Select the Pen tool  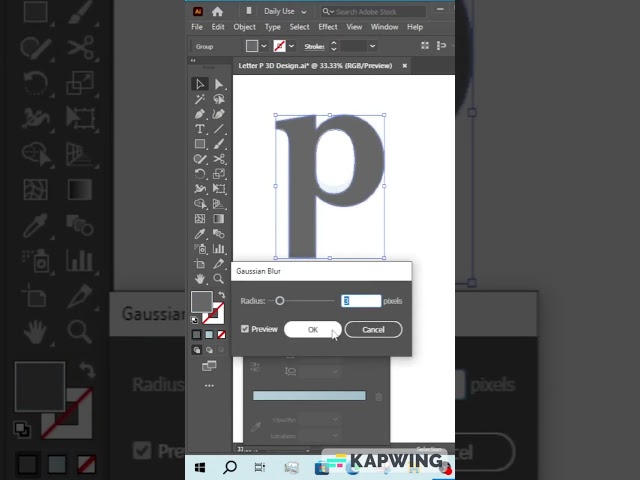(200, 114)
